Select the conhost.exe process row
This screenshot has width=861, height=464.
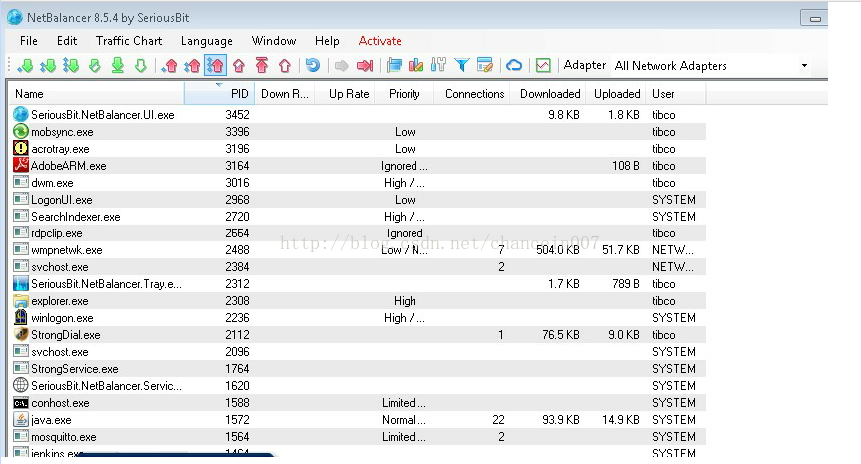point(358,403)
